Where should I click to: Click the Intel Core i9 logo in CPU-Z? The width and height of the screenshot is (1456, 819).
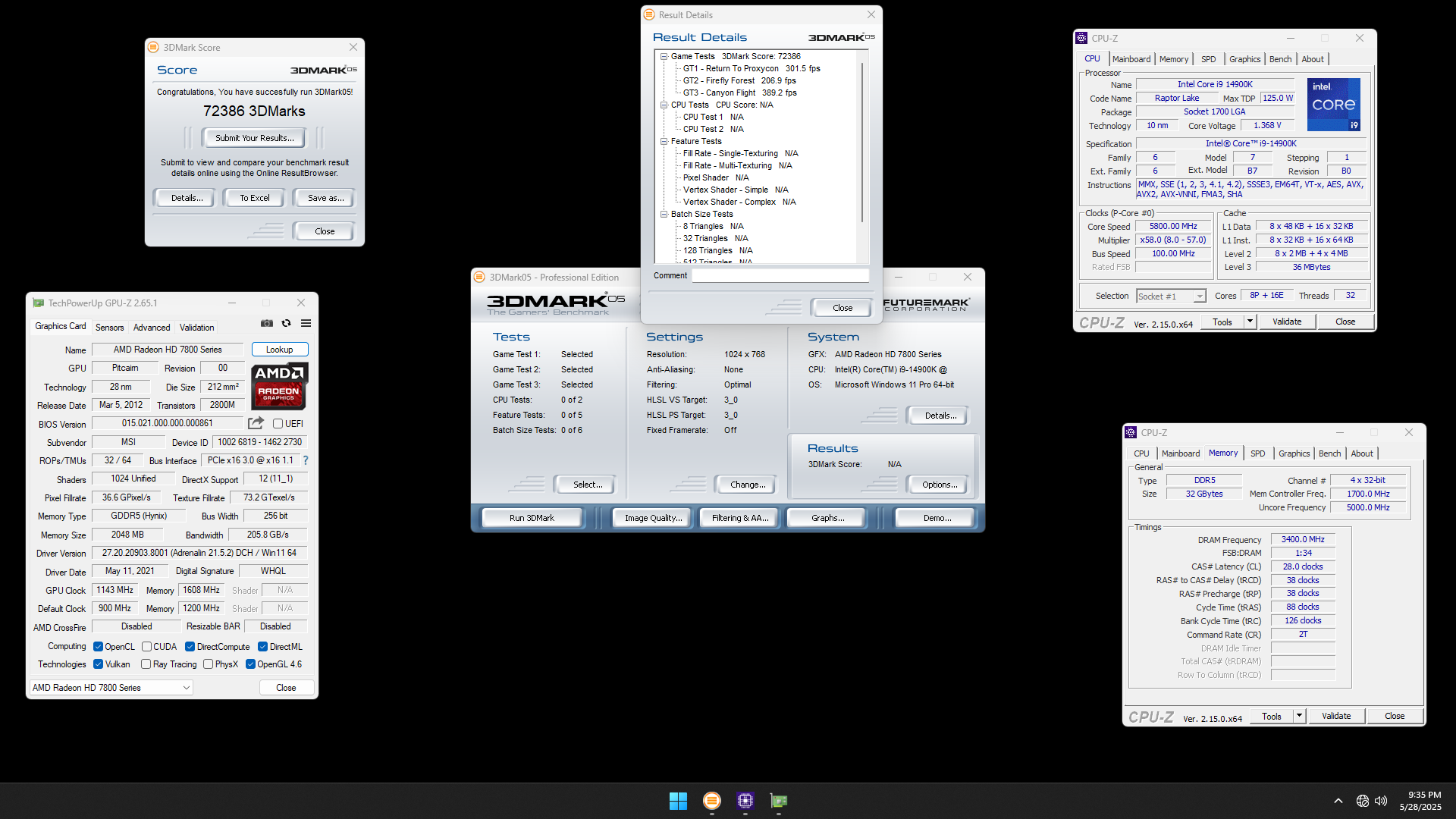[x=1334, y=104]
